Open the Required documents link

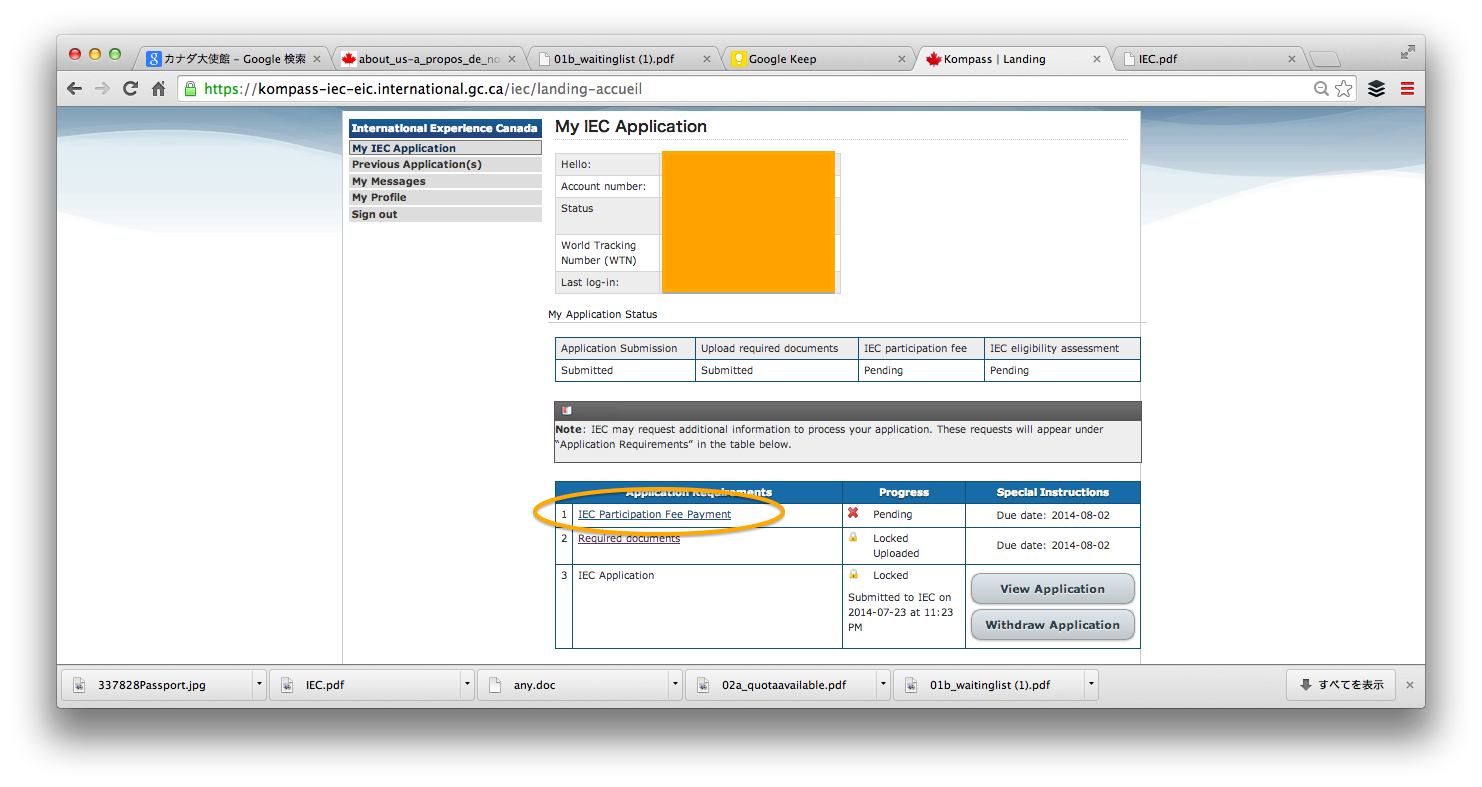(628, 539)
